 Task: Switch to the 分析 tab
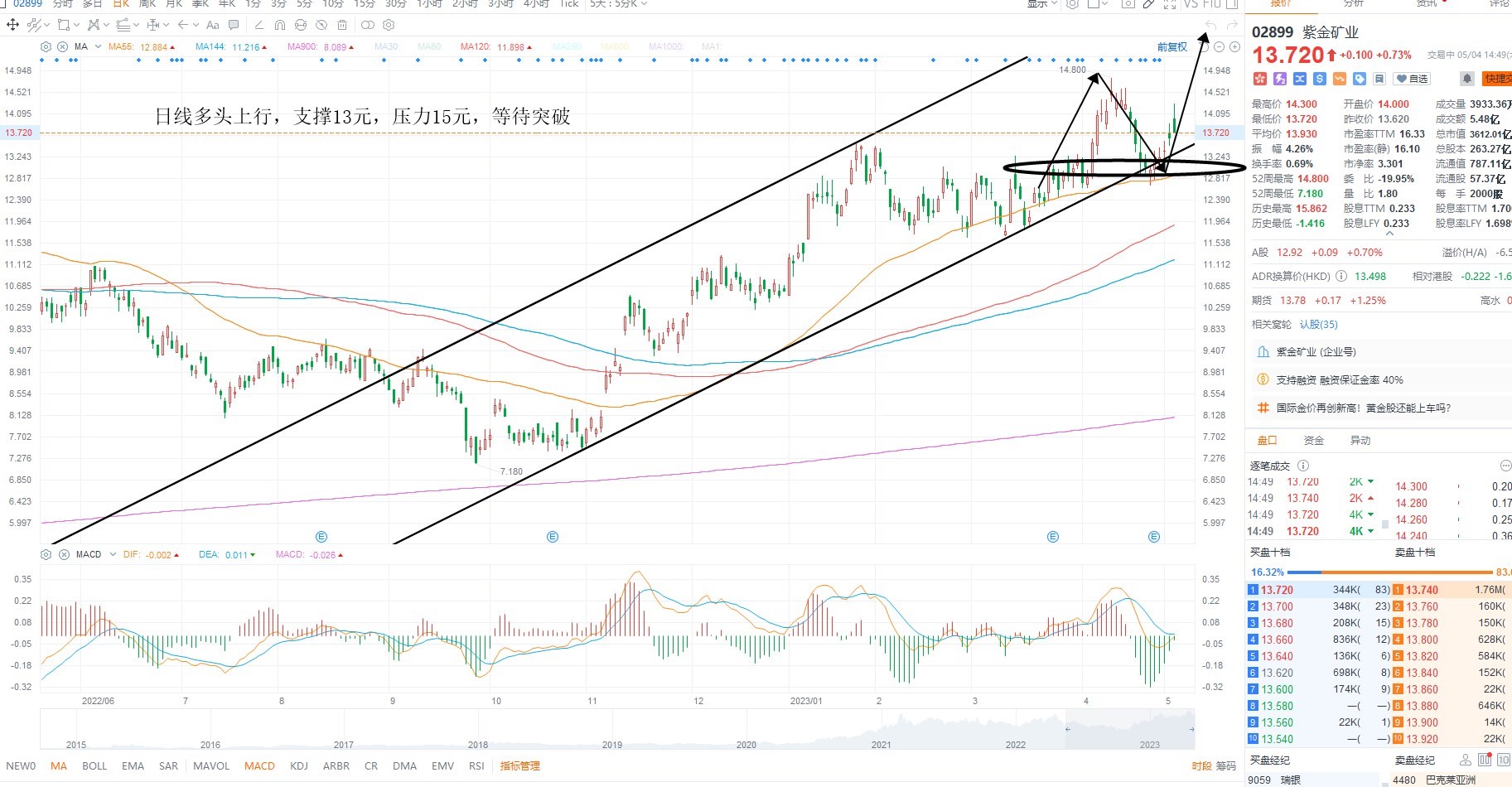[x=1353, y=4]
